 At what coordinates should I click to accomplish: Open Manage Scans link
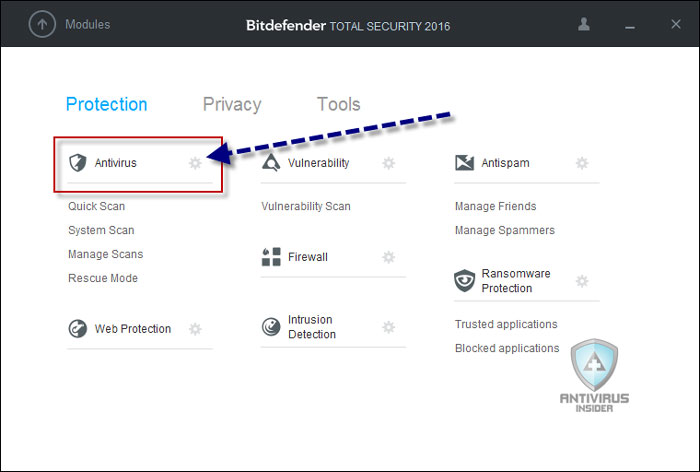click(x=106, y=254)
